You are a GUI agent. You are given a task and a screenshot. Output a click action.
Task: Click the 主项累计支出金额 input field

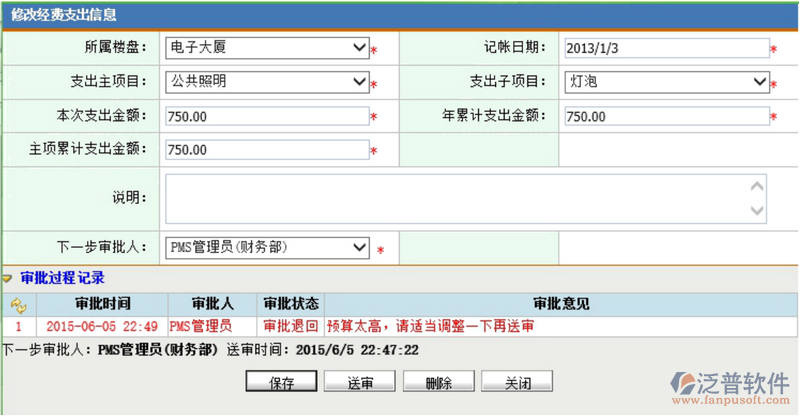click(267, 150)
